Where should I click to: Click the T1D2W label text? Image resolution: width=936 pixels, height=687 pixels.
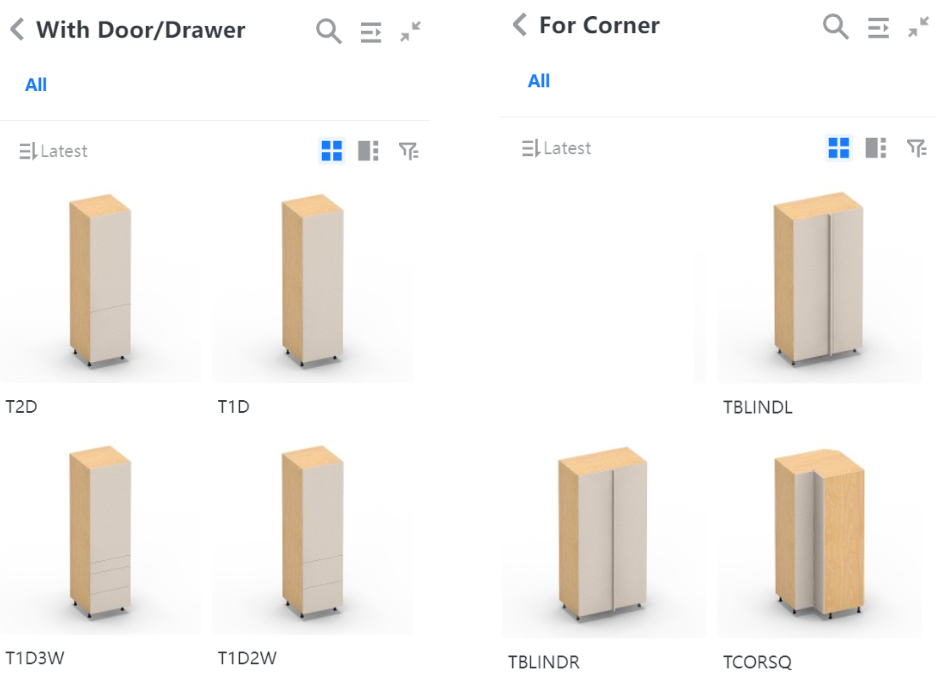coord(247,658)
